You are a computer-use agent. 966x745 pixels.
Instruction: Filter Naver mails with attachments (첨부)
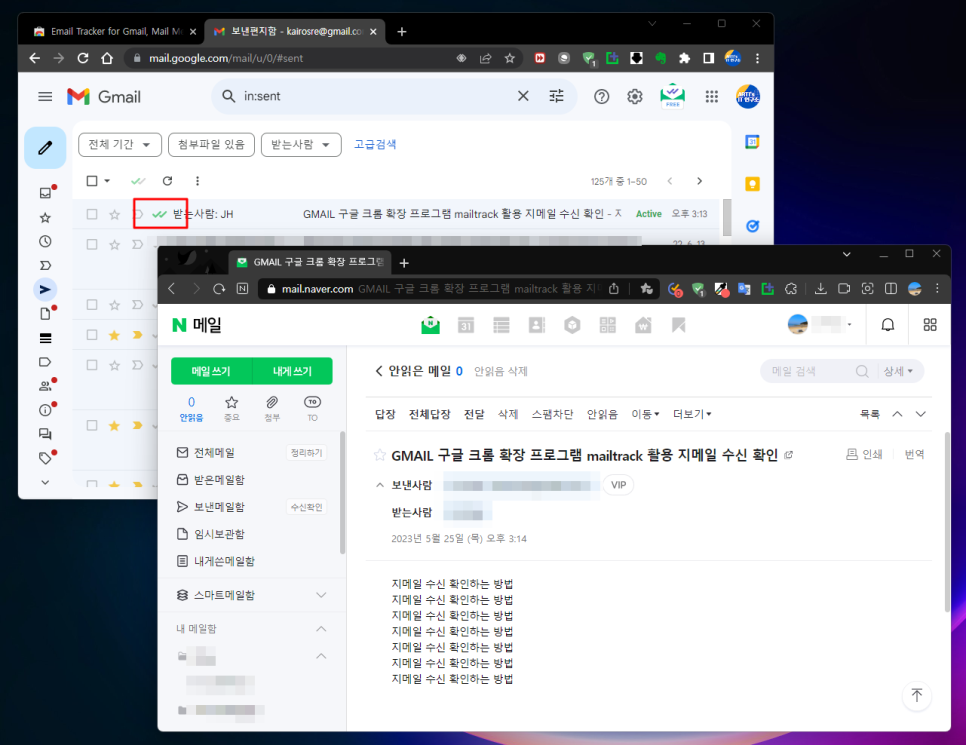pyautogui.click(x=272, y=409)
